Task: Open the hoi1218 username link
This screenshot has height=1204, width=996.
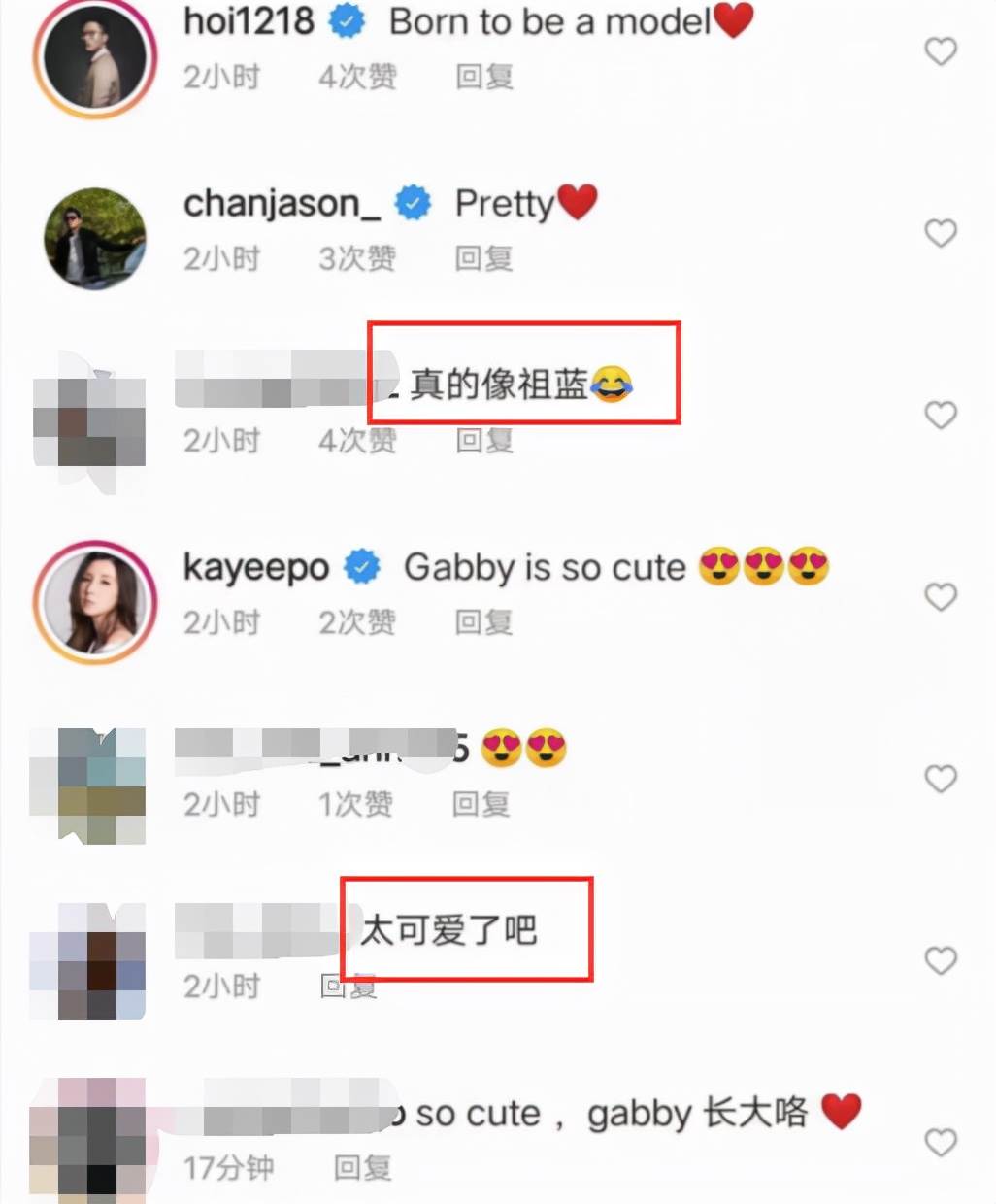Action: (x=249, y=20)
